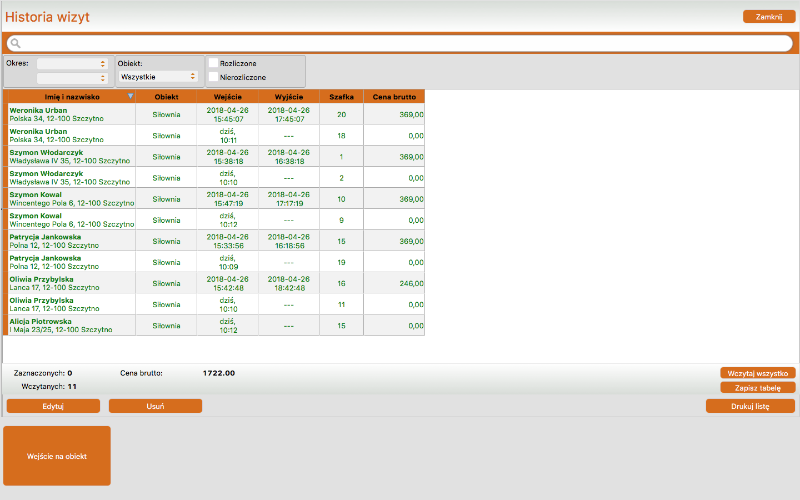Viewport: 800px width, 500px height.
Task: Sort table by Wejście column header
Action: point(227,96)
